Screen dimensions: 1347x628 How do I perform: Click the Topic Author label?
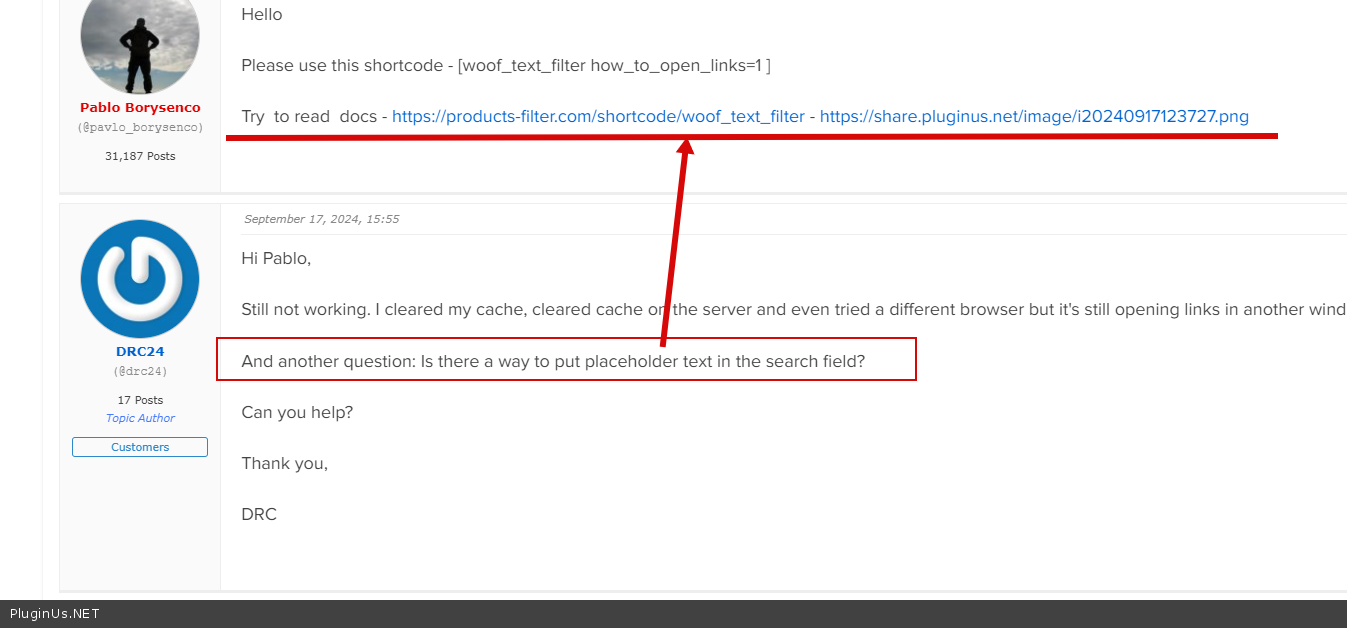(x=140, y=418)
